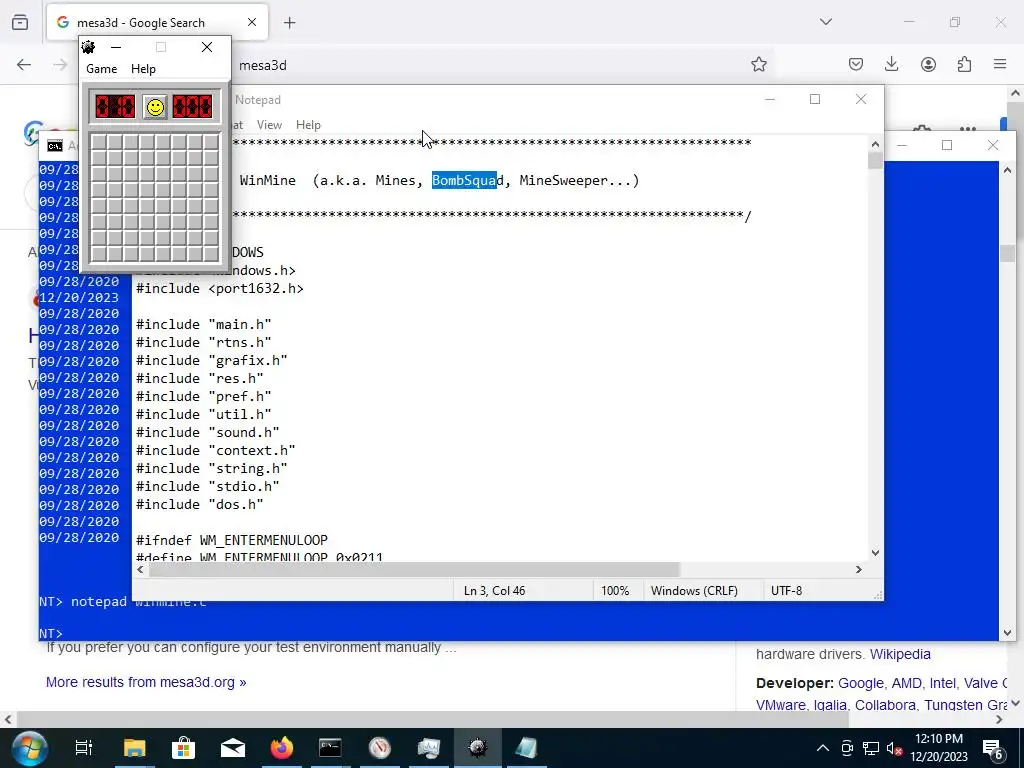The width and height of the screenshot is (1024, 768).
Task: Click the muted volume tray icon
Action: (895, 748)
